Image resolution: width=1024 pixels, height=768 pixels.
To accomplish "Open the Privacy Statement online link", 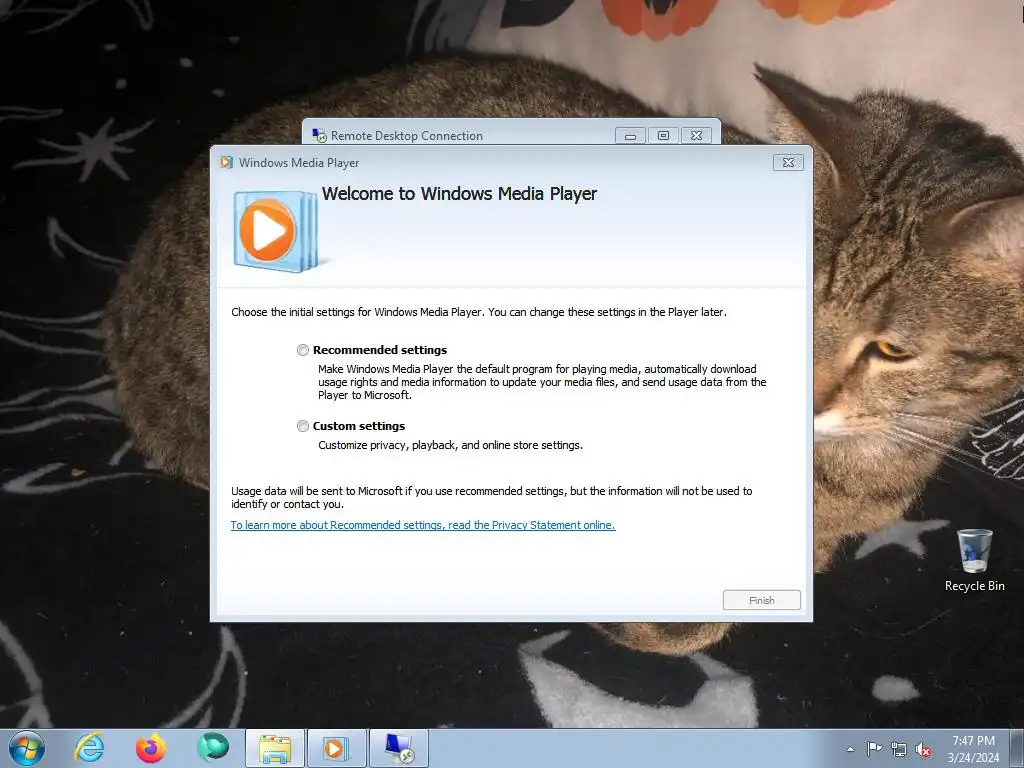I will tap(423, 525).
